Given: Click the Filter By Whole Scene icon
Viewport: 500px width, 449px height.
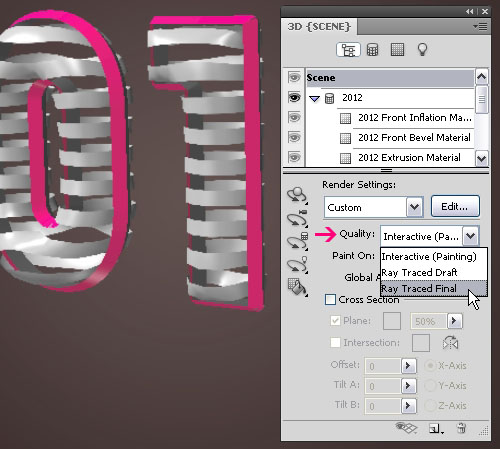Looking at the screenshot, I should point(348,50).
